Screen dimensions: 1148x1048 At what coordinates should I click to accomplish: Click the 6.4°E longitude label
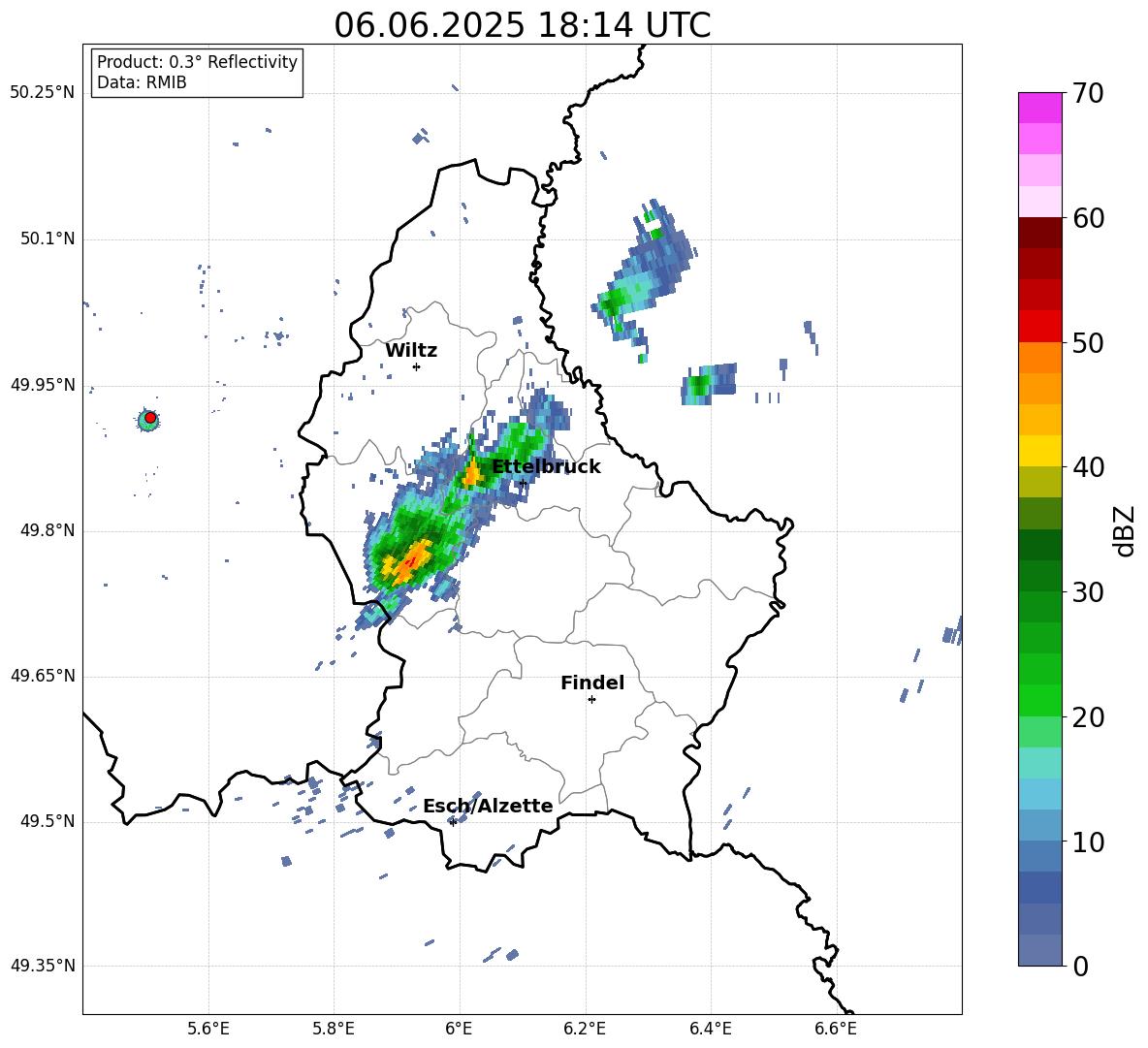click(x=710, y=1029)
